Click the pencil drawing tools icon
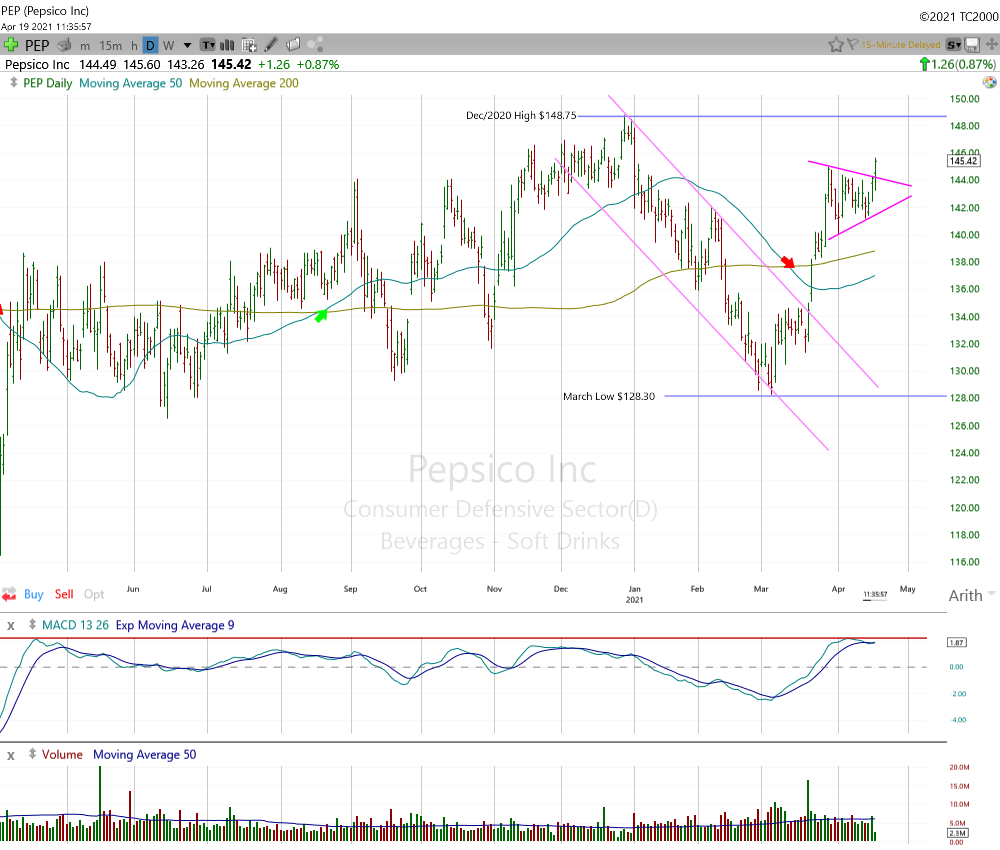 pos(271,45)
